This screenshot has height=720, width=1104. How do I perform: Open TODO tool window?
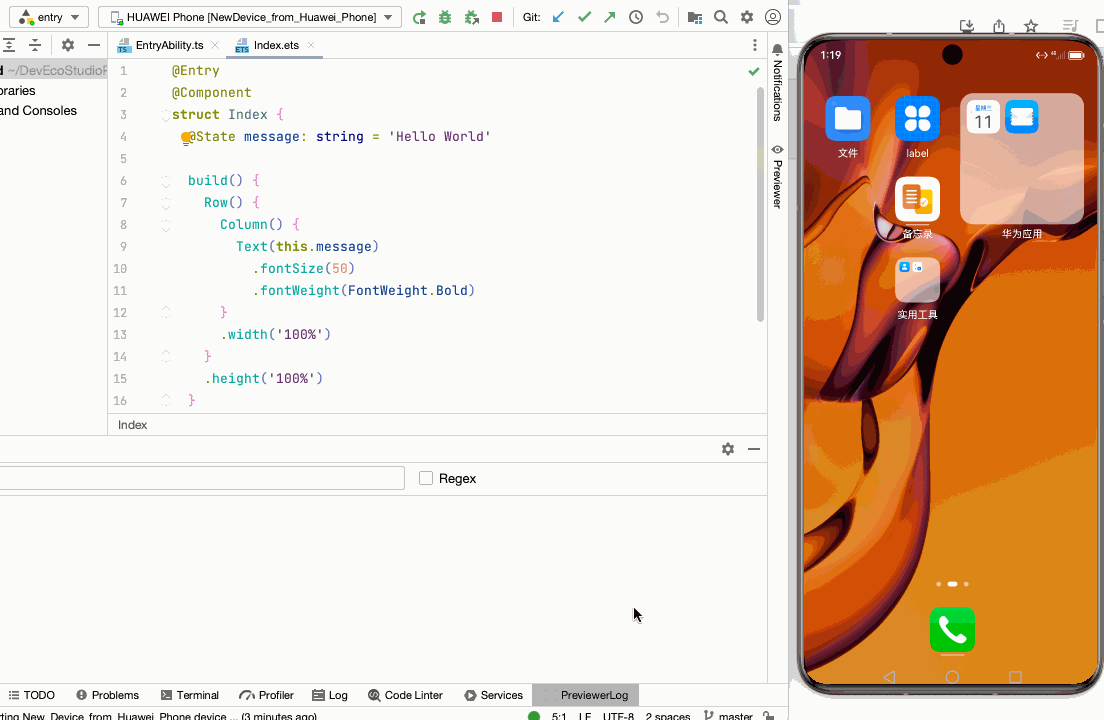tap(31, 695)
